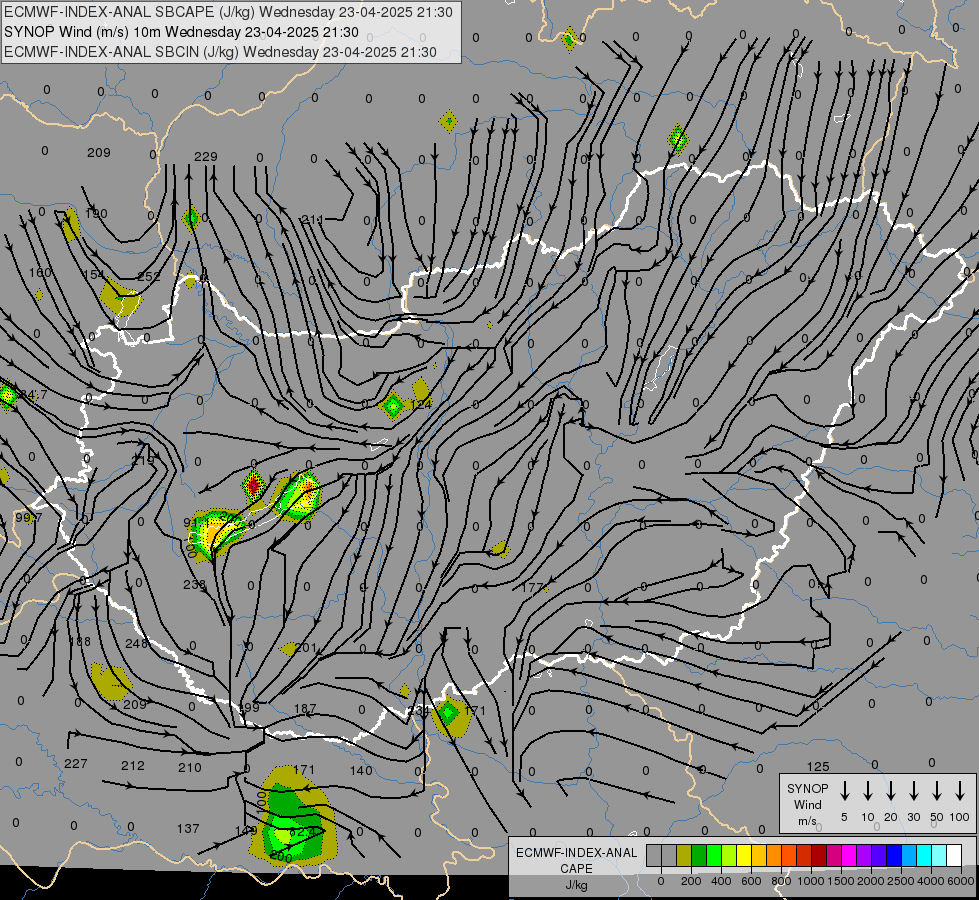979x900 pixels.
Task: Click the SBCIN title line in header box
Action: coord(220,52)
